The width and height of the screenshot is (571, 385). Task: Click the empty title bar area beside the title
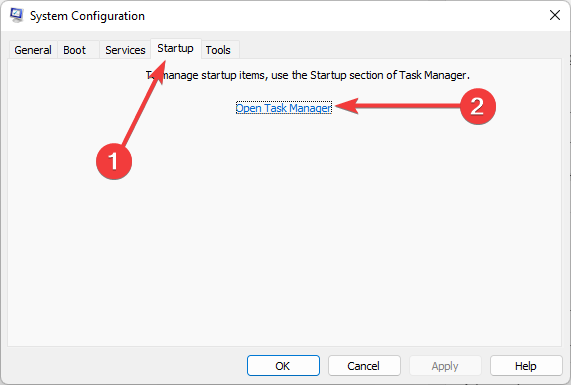(x=346, y=16)
